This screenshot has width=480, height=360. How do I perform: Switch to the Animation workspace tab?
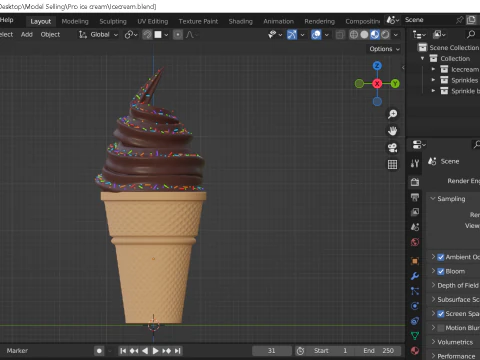[278, 21]
